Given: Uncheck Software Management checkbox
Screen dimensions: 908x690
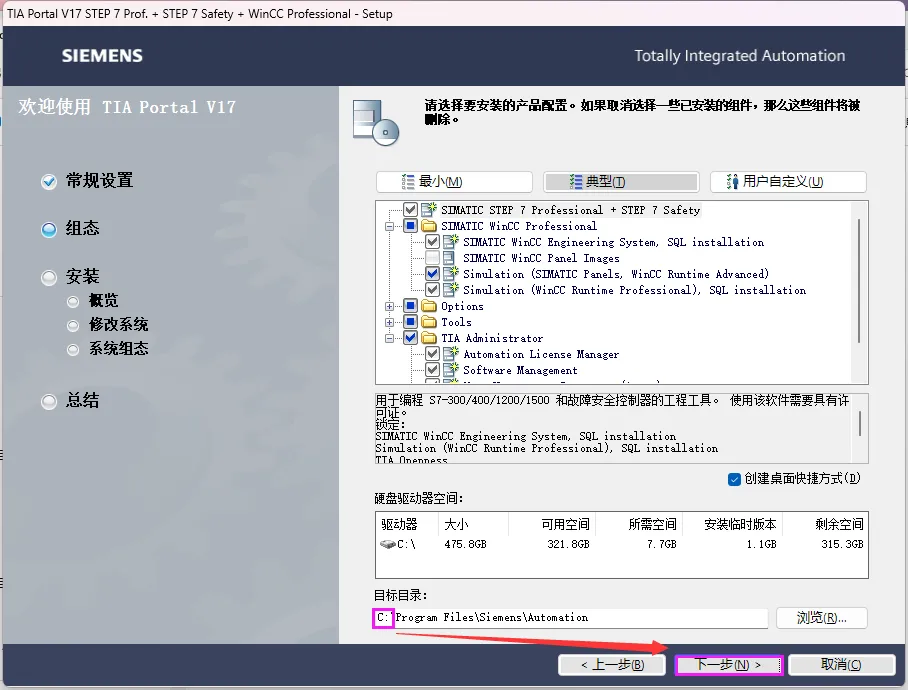Looking at the screenshot, I should click(432, 369).
